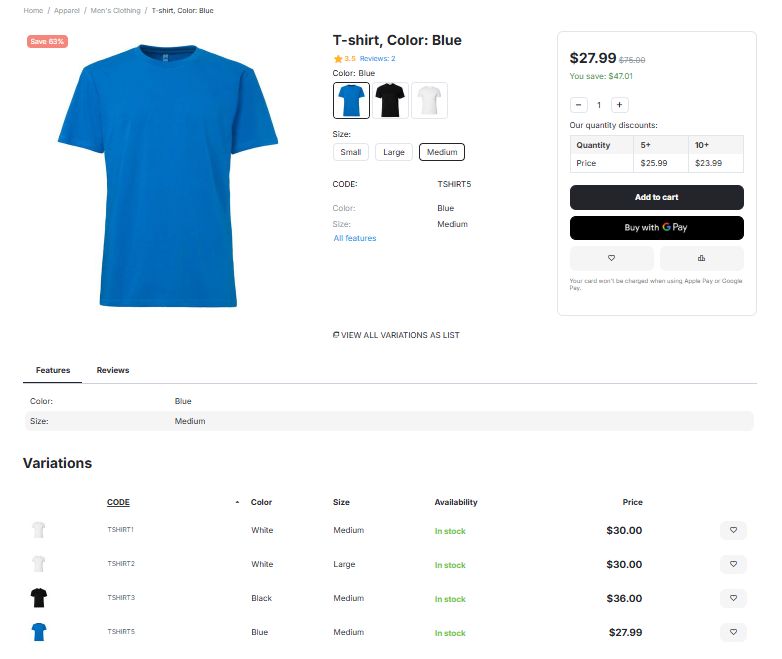Viewport: 782px width, 659px height.
Task: Click the Availability column header
Action: tap(456, 502)
